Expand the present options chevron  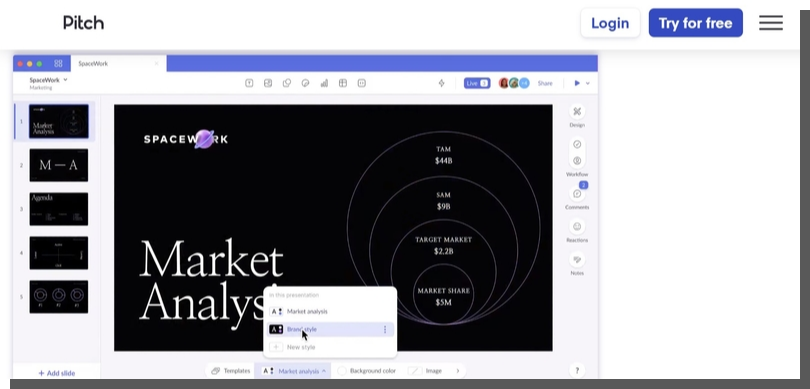(x=587, y=84)
